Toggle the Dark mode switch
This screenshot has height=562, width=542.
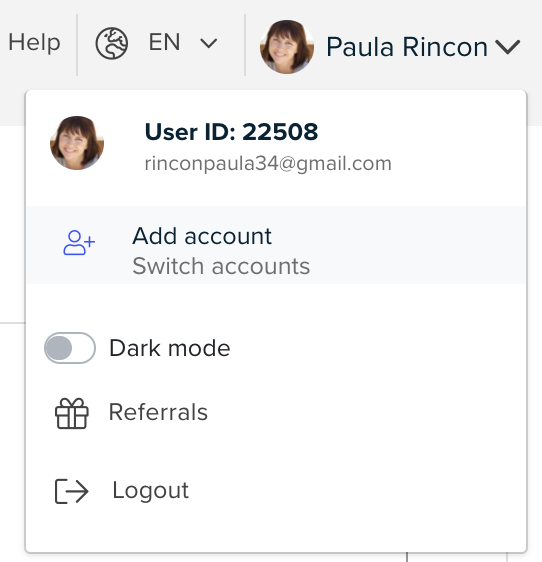(x=70, y=348)
